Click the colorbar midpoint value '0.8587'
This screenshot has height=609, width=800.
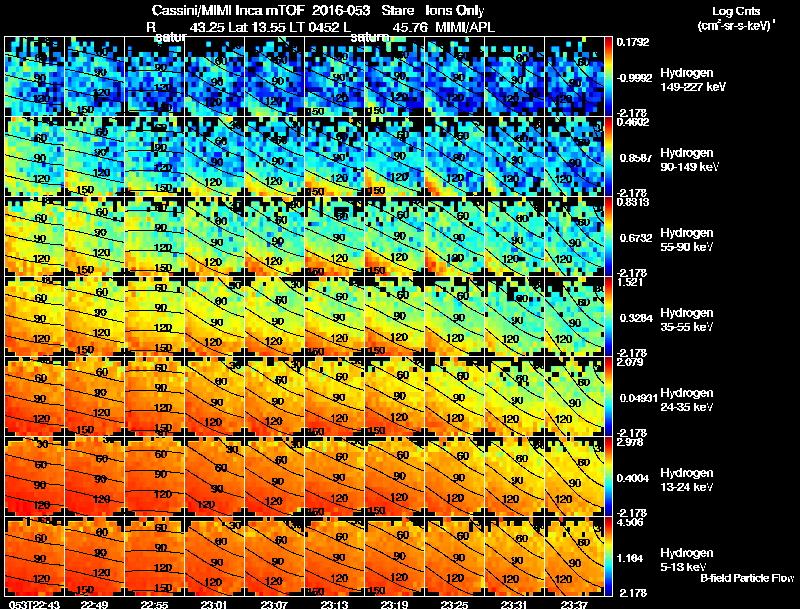click(636, 158)
